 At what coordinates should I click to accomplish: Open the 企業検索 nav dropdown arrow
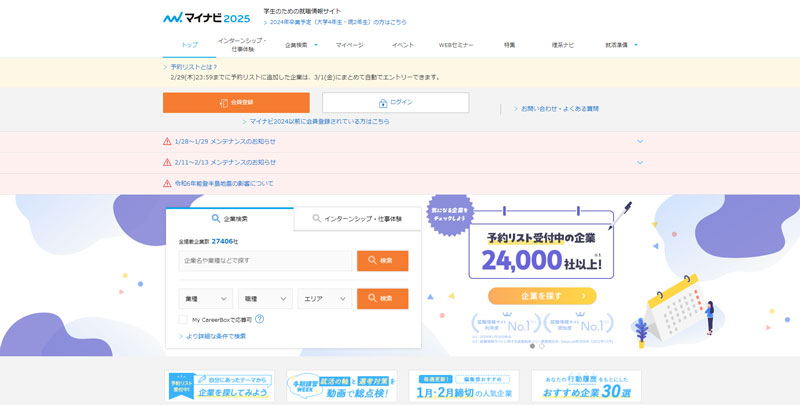tap(316, 45)
